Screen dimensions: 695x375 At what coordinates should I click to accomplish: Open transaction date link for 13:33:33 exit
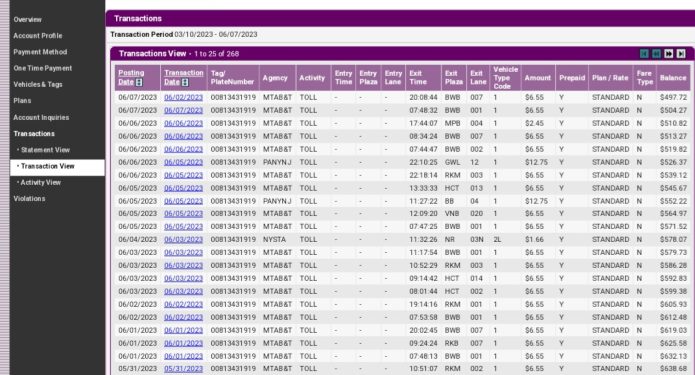coord(184,188)
